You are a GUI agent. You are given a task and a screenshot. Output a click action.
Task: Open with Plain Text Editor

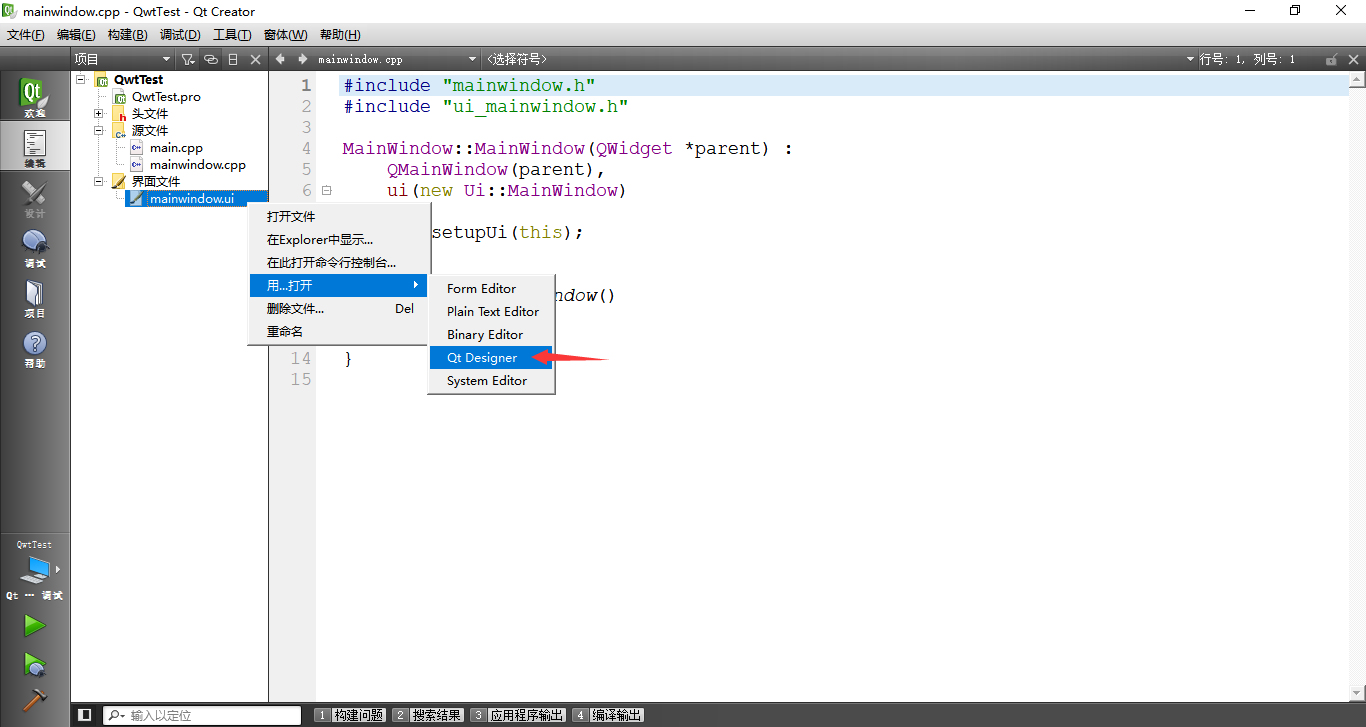[491, 311]
